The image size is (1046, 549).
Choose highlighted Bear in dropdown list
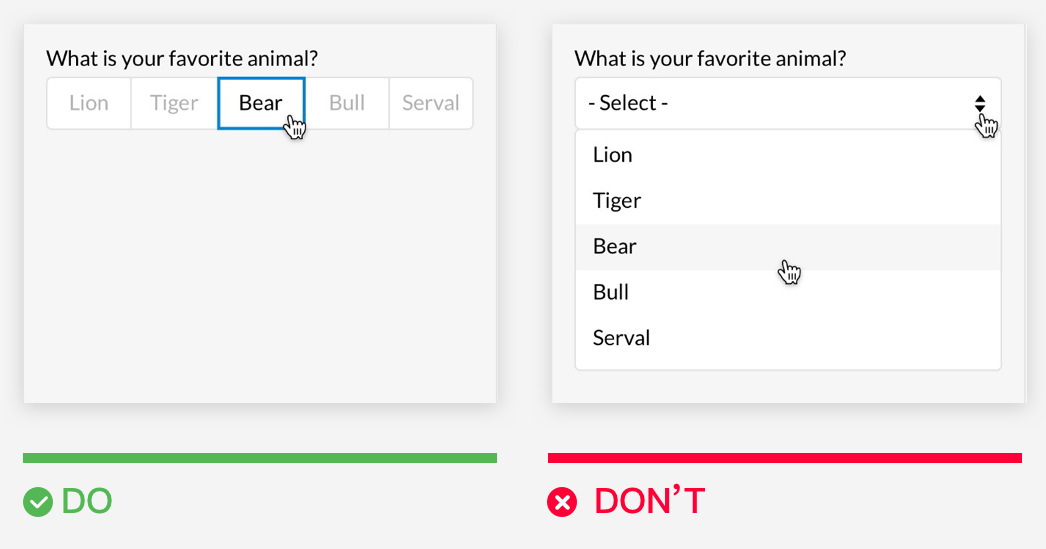[788, 247]
